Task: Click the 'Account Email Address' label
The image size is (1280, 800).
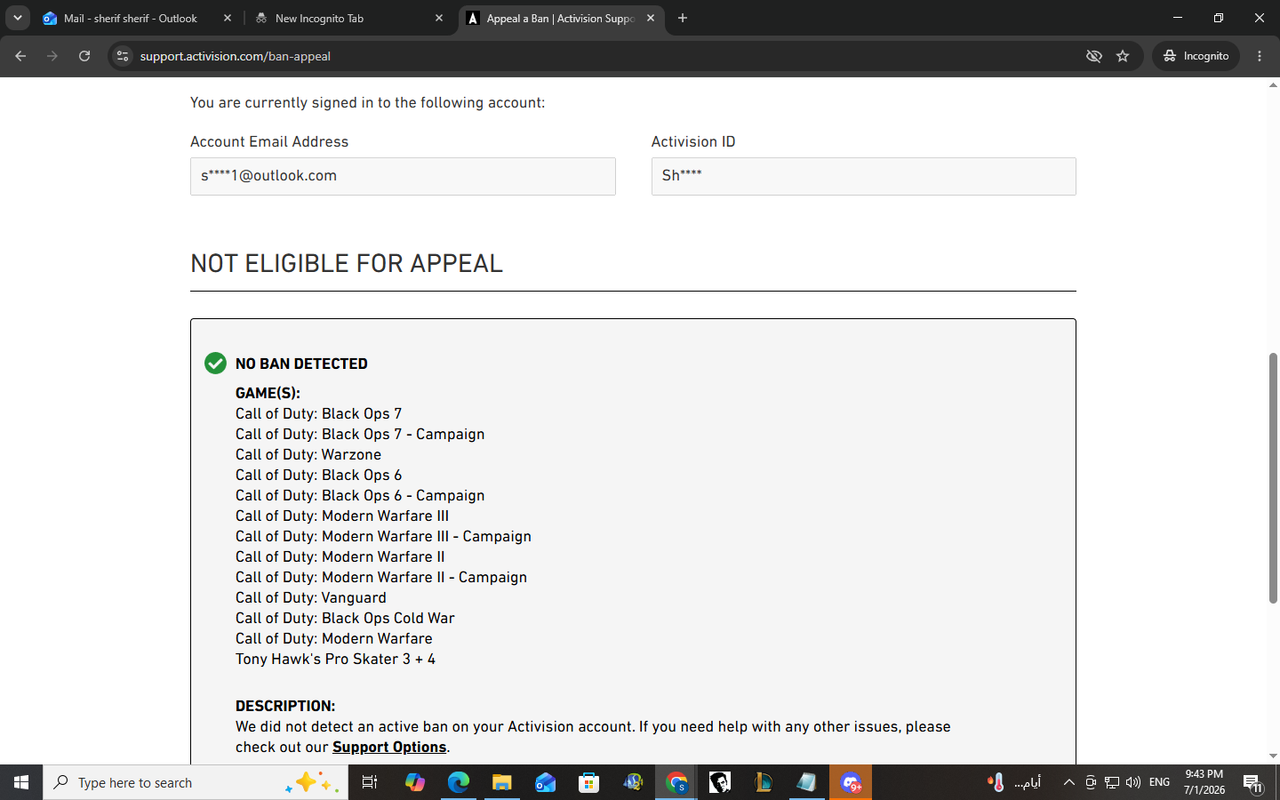Action: 269,142
